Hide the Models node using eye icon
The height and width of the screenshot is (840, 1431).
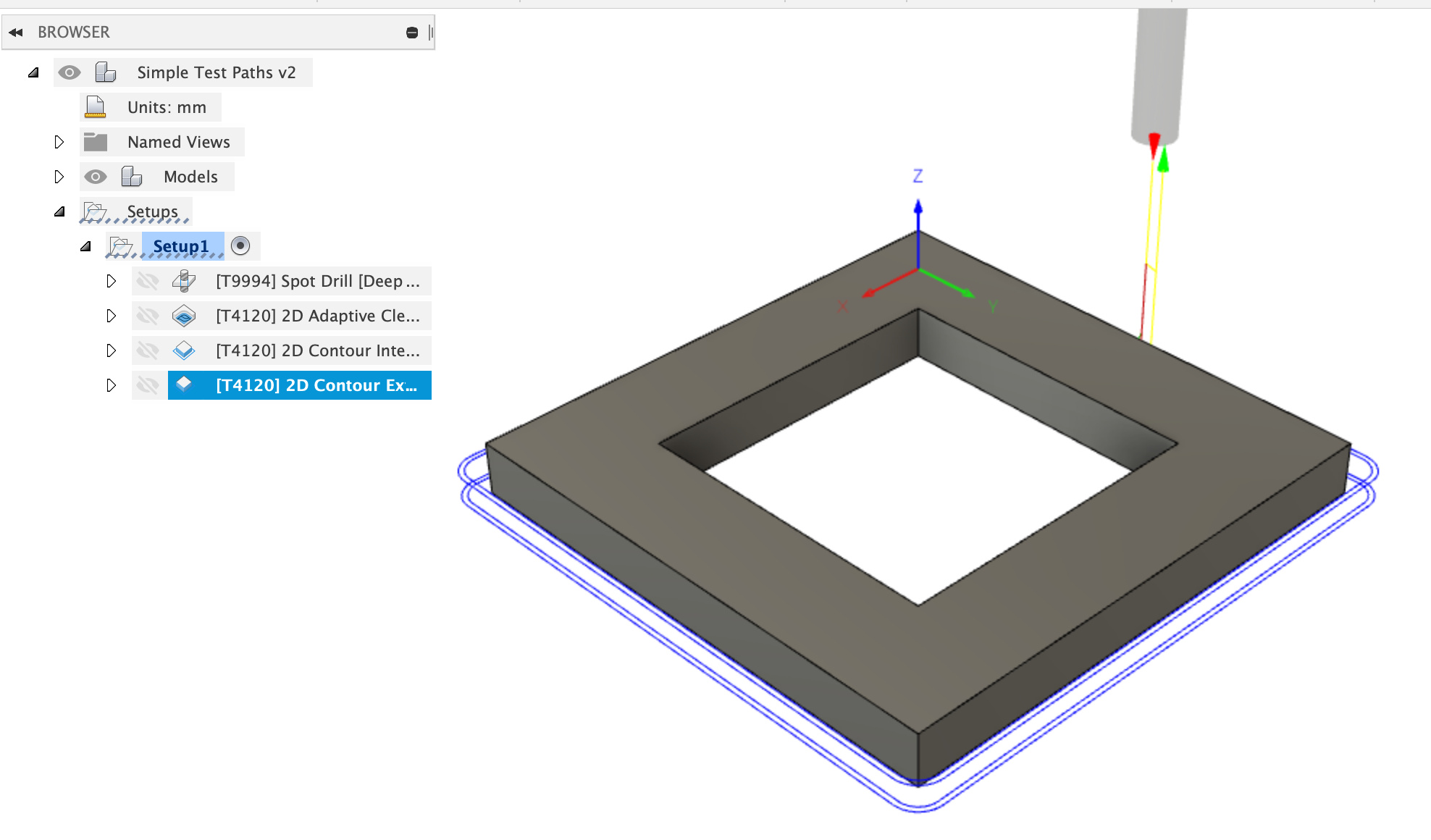tap(95, 177)
